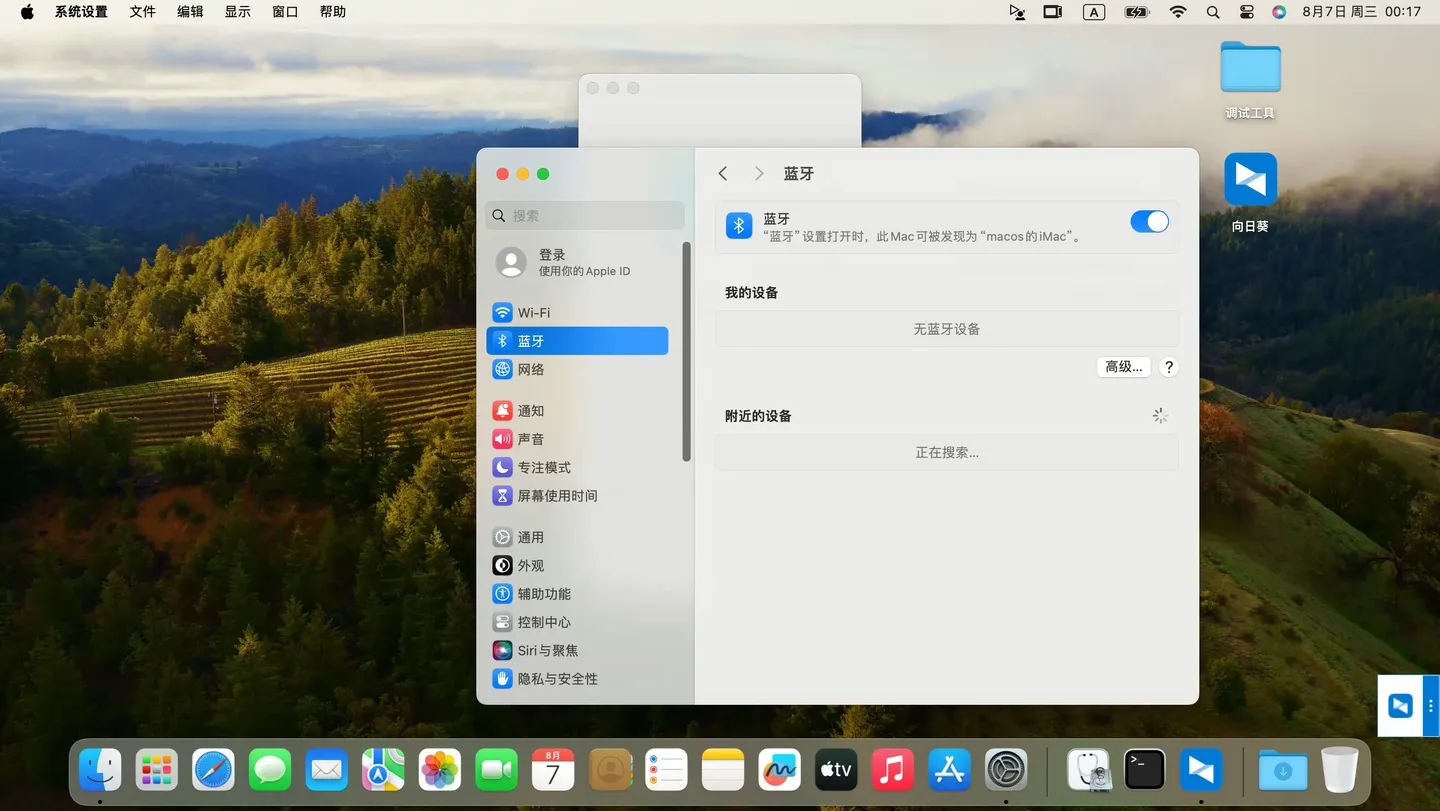Open Siri与聚焦 settings
Screen dimensions: 1440x811
pyautogui.click(x=547, y=651)
